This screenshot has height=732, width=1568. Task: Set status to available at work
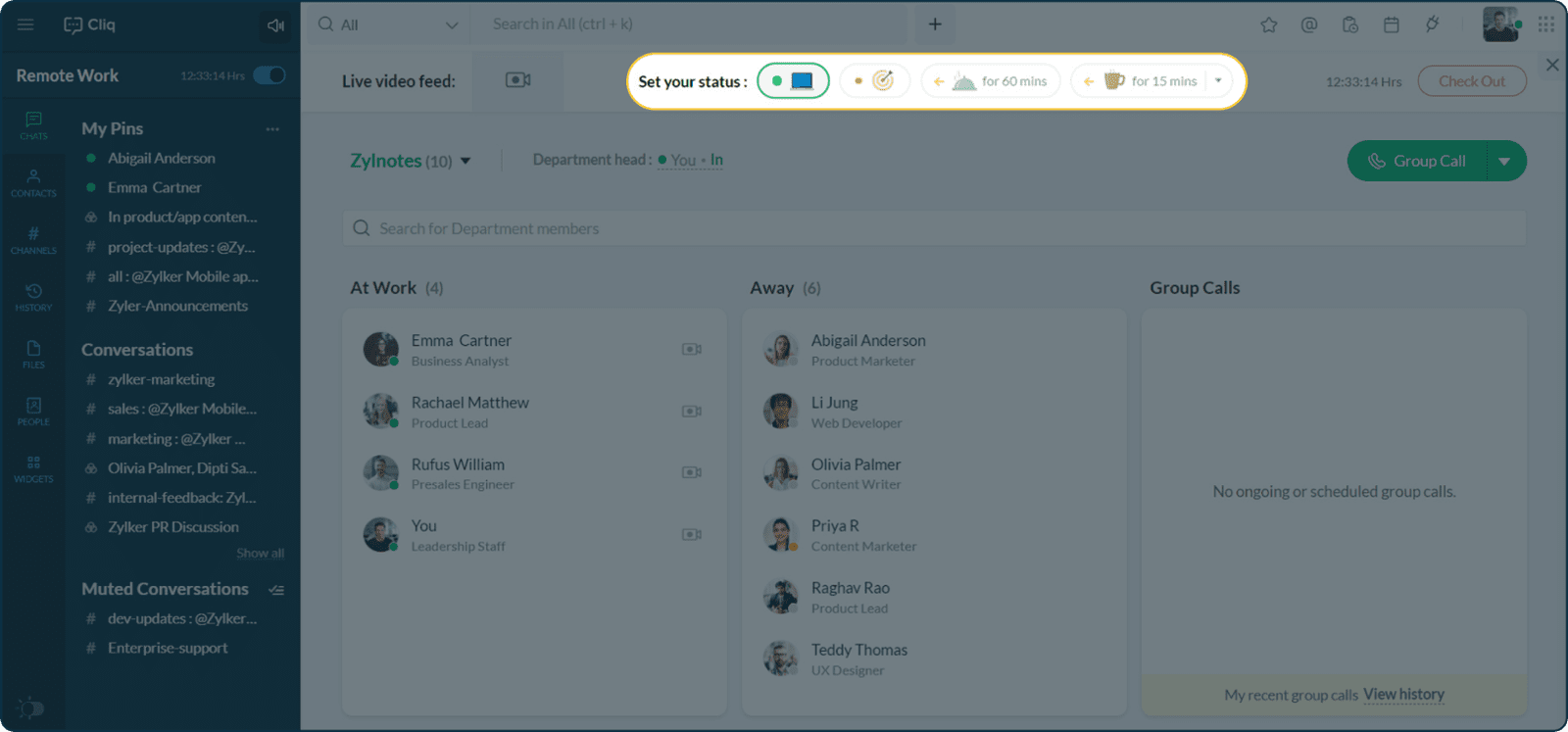(x=793, y=81)
